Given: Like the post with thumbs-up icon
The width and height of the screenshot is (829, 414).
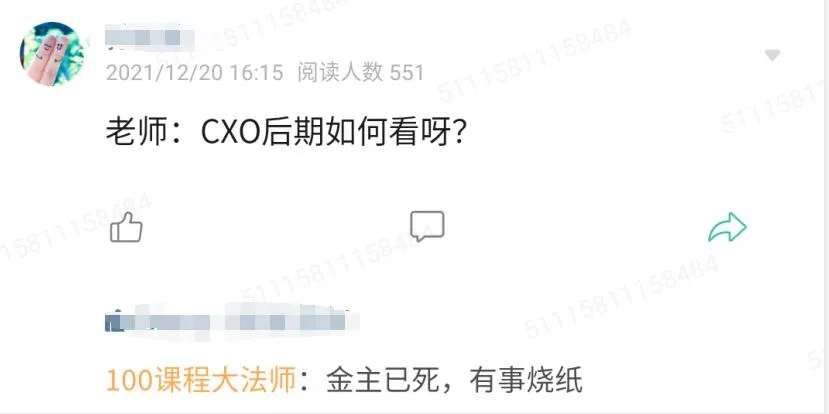Looking at the screenshot, I should (126, 227).
